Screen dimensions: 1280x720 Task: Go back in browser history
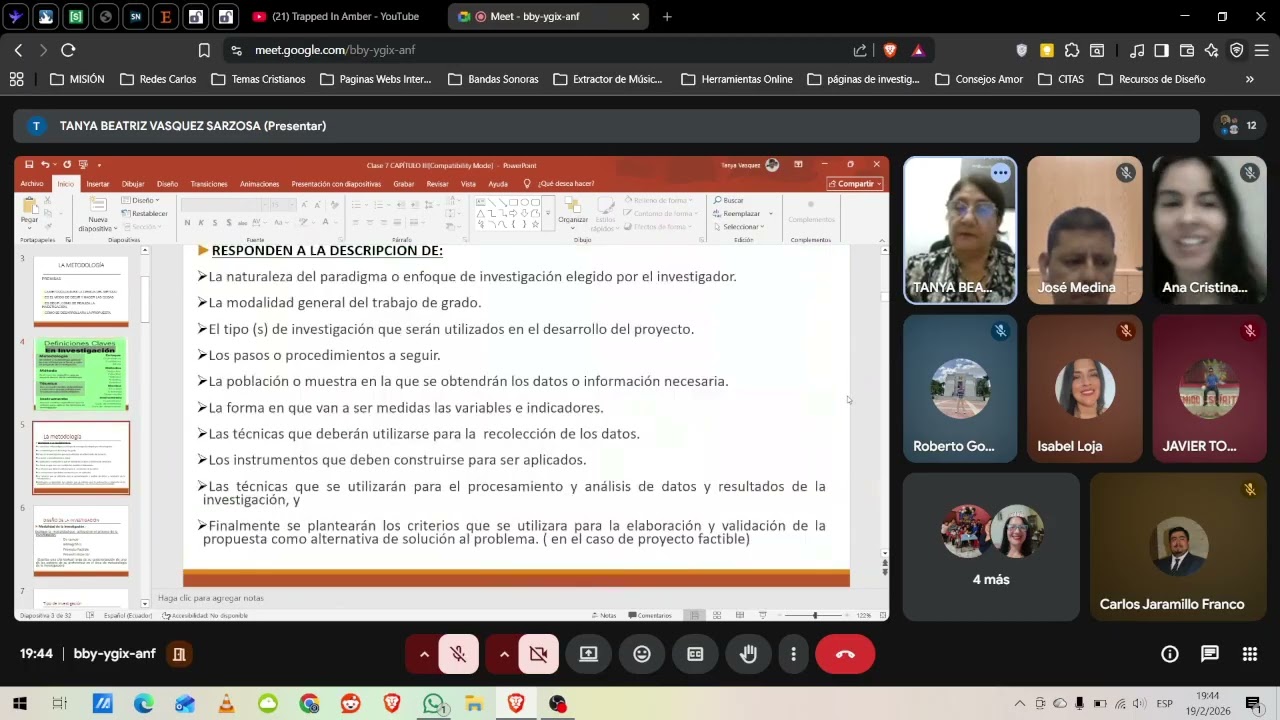pyautogui.click(x=19, y=50)
